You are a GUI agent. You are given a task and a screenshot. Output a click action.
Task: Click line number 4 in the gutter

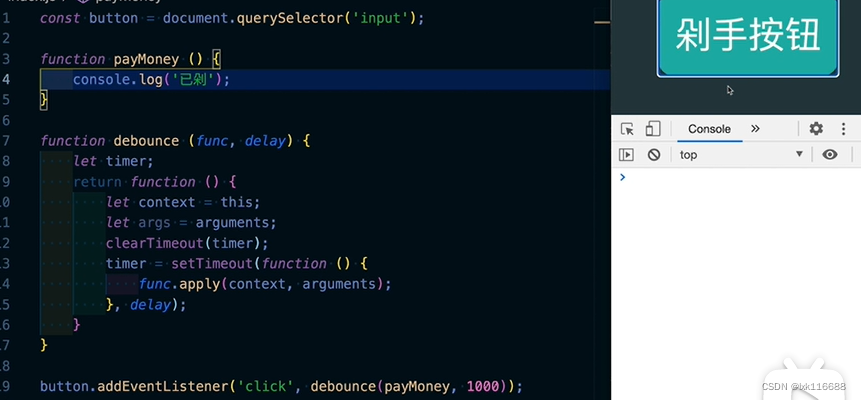coord(5,80)
